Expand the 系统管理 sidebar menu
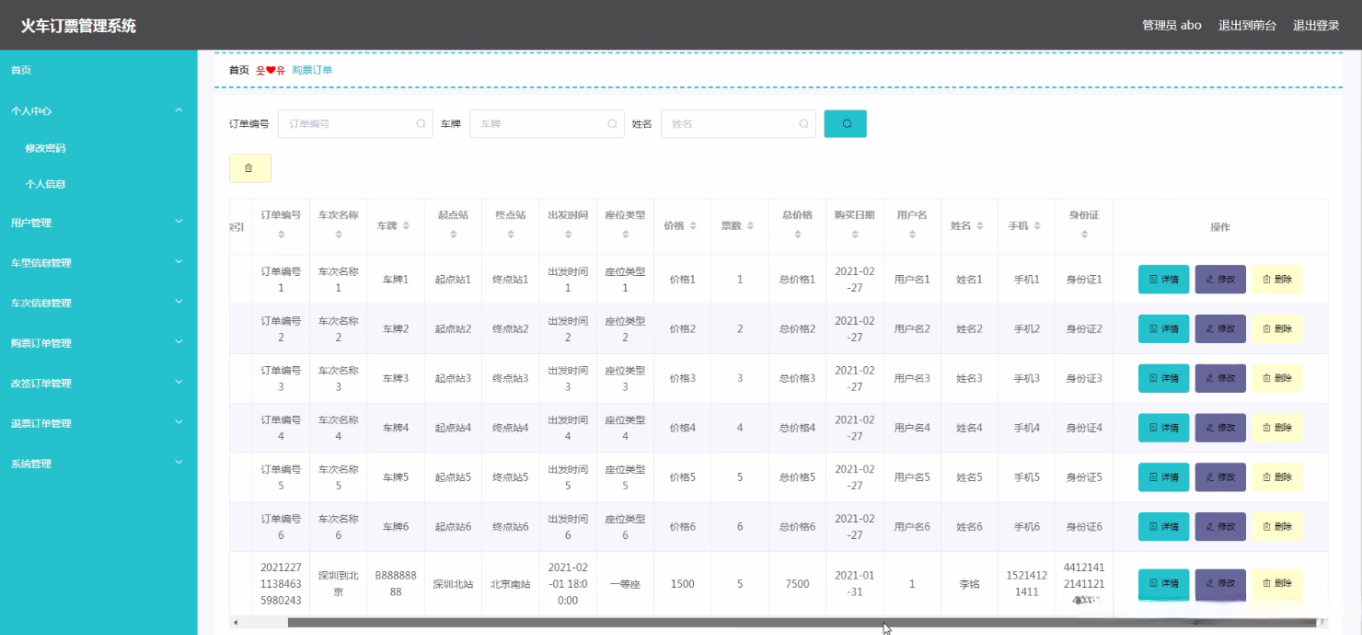The height and width of the screenshot is (635, 1362). tap(98, 464)
